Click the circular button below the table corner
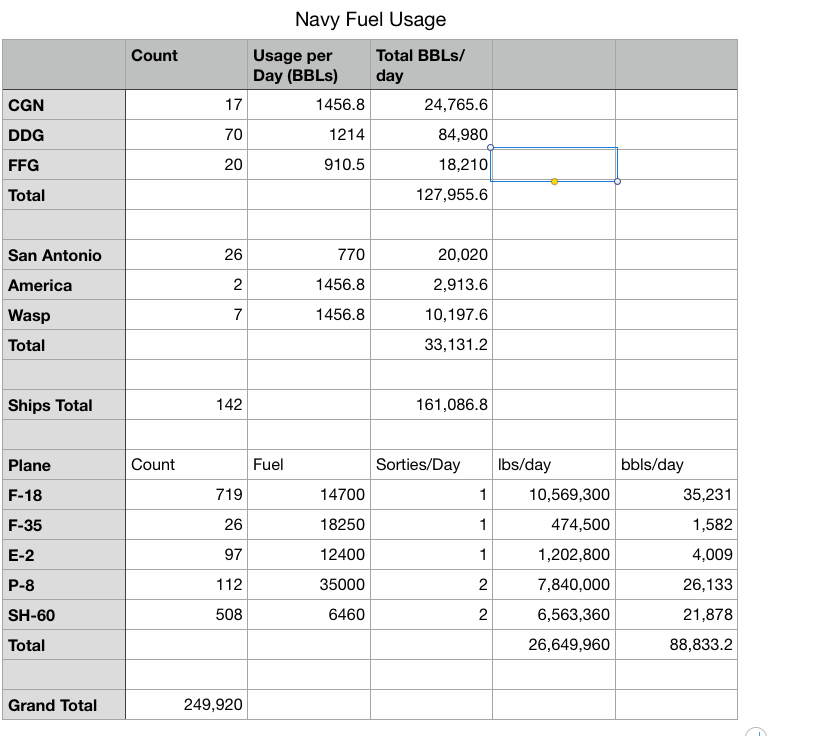The height and width of the screenshot is (736, 822). pyautogui.click(x=756, y=732)
